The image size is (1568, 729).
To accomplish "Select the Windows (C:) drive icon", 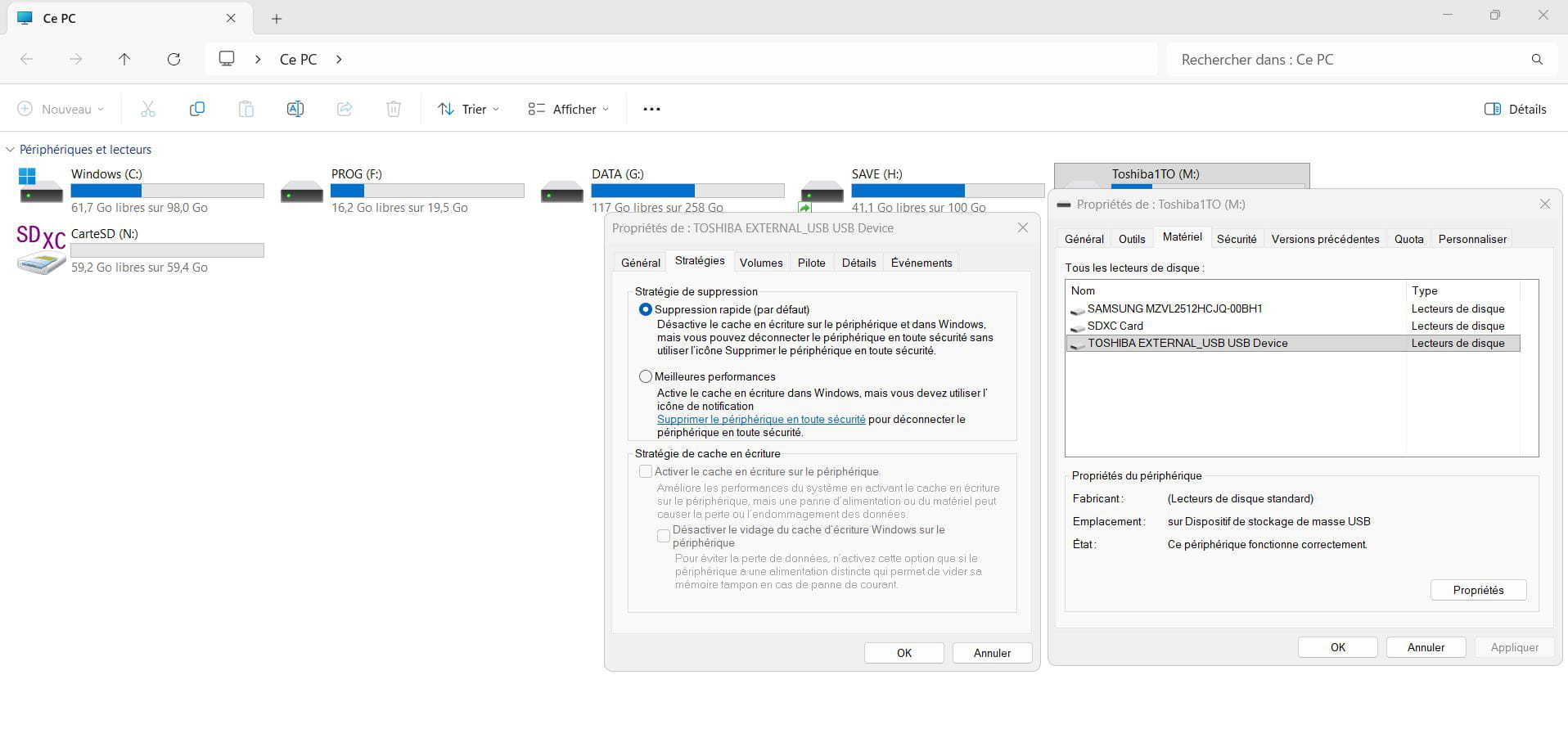I will 40,186.
